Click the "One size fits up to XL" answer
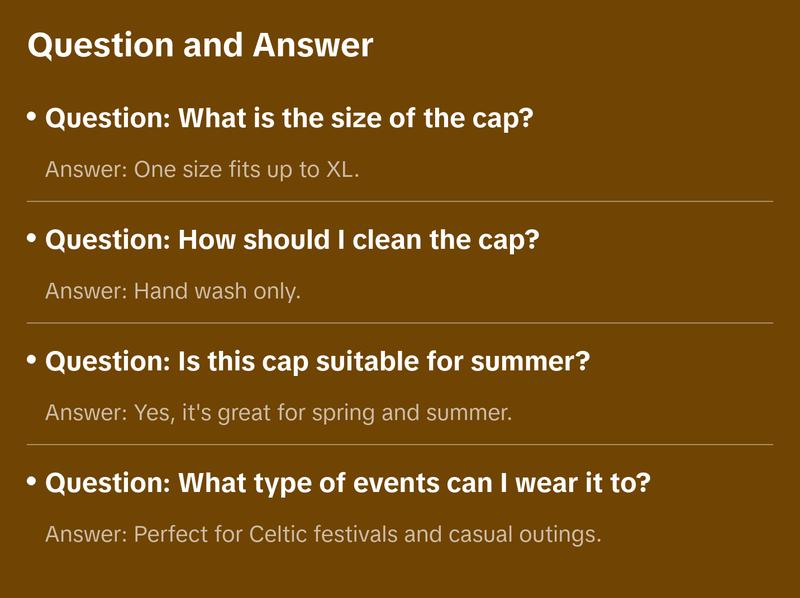 202,169
